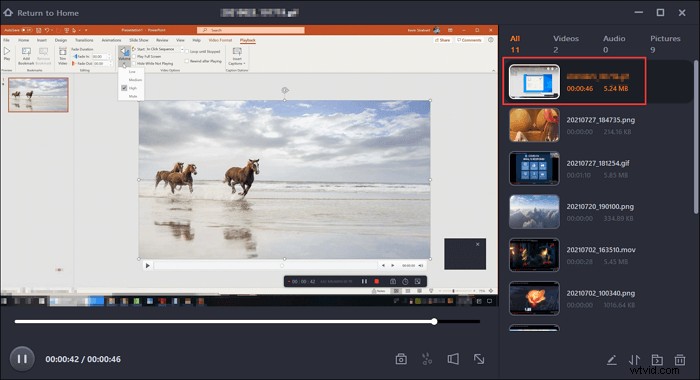700x380 pixels.
Task: Click pause icon on the recording toolbar
Action: point(364,281)
